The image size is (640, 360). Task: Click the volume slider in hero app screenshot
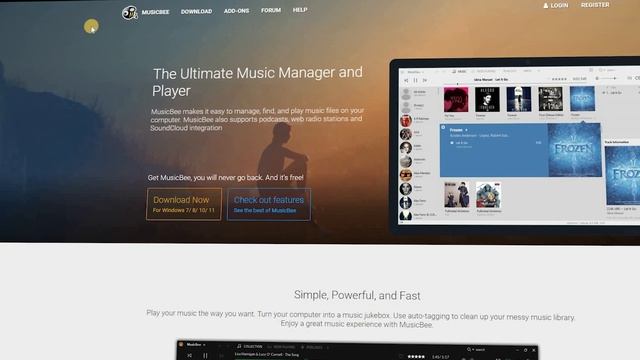(606, 78)
